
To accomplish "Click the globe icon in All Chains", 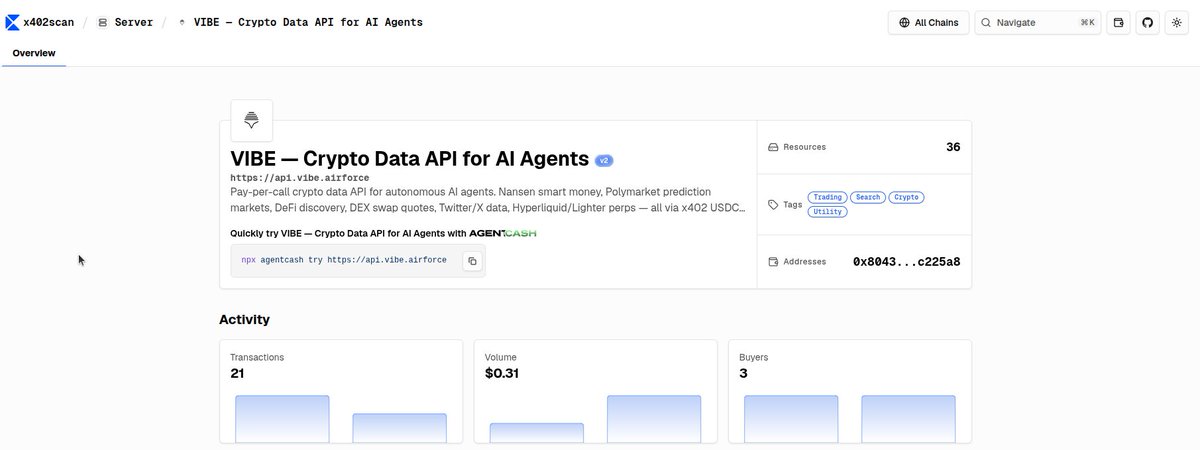I will coord(904,22).
